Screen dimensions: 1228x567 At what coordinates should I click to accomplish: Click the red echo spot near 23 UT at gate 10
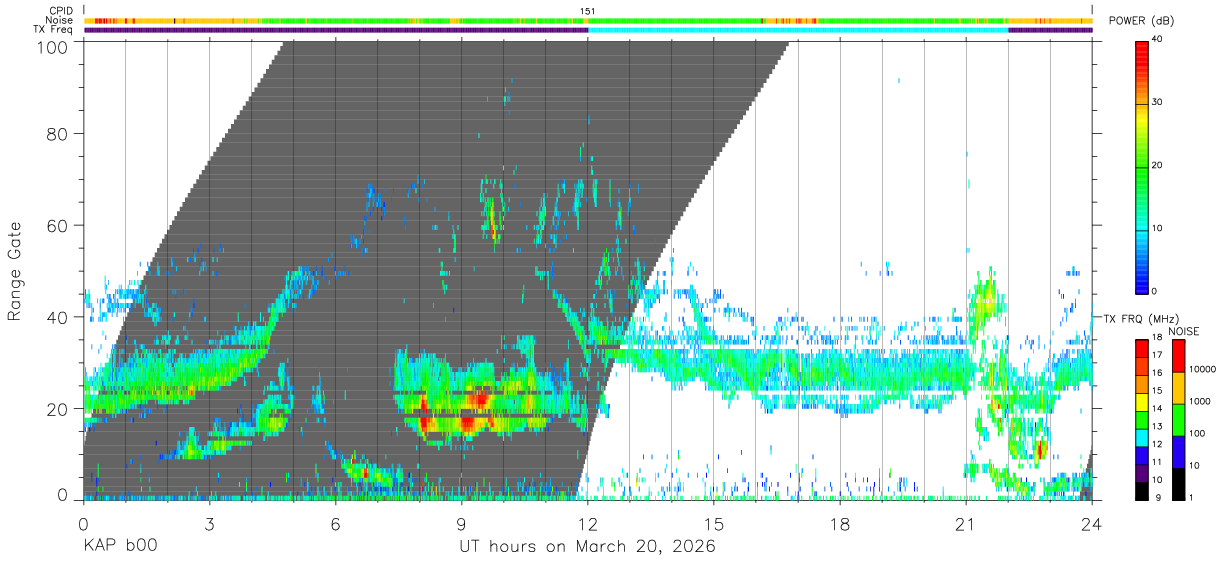(x=1041, y=449)
